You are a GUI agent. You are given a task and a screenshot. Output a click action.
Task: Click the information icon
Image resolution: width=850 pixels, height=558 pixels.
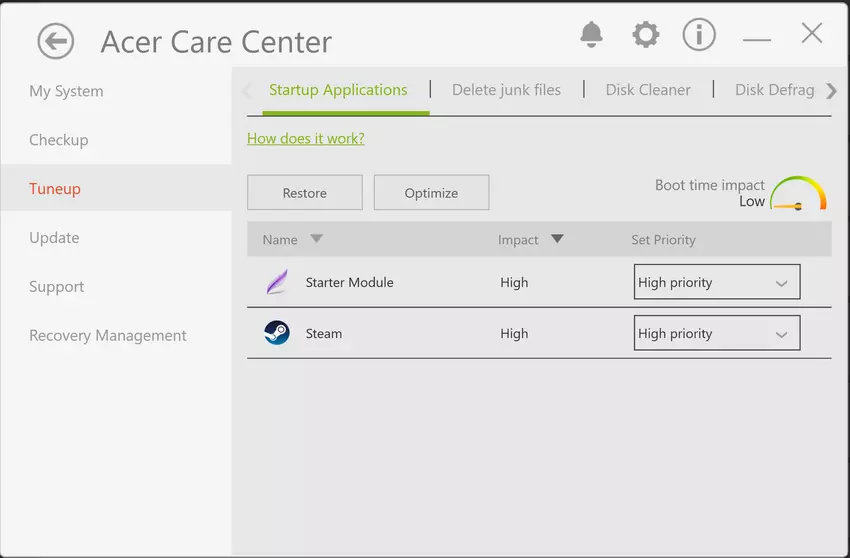699,35
